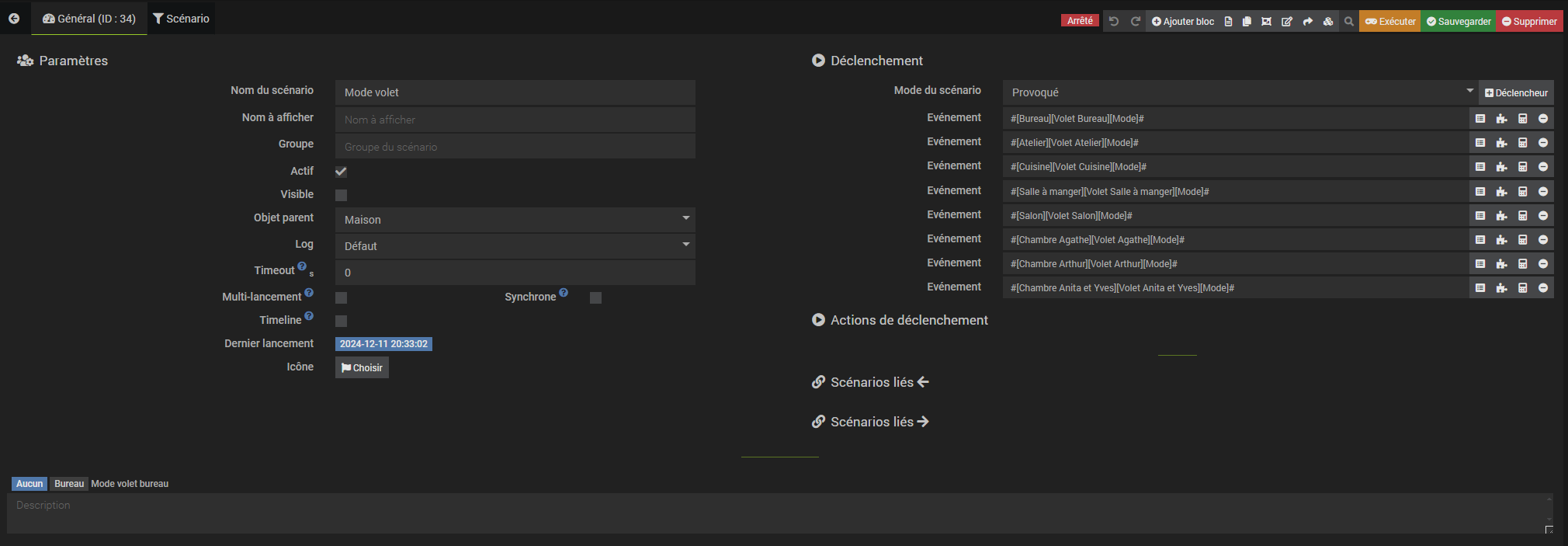Remove the Volet Bureau event trigger
Image resolution: width=1568 pixels, height=546 pixels.
coord(1543,119)
